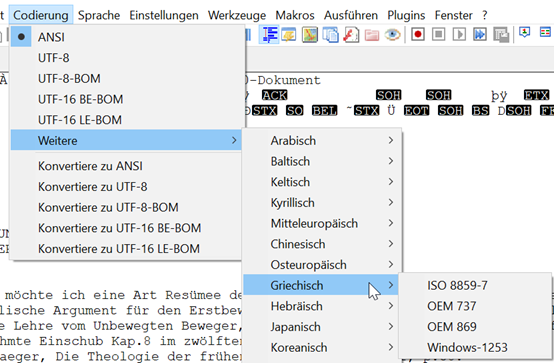Expand the Koreanisch encoding submenu
The width and height of the screenshot is (554, 363).
tap(322, 347)
